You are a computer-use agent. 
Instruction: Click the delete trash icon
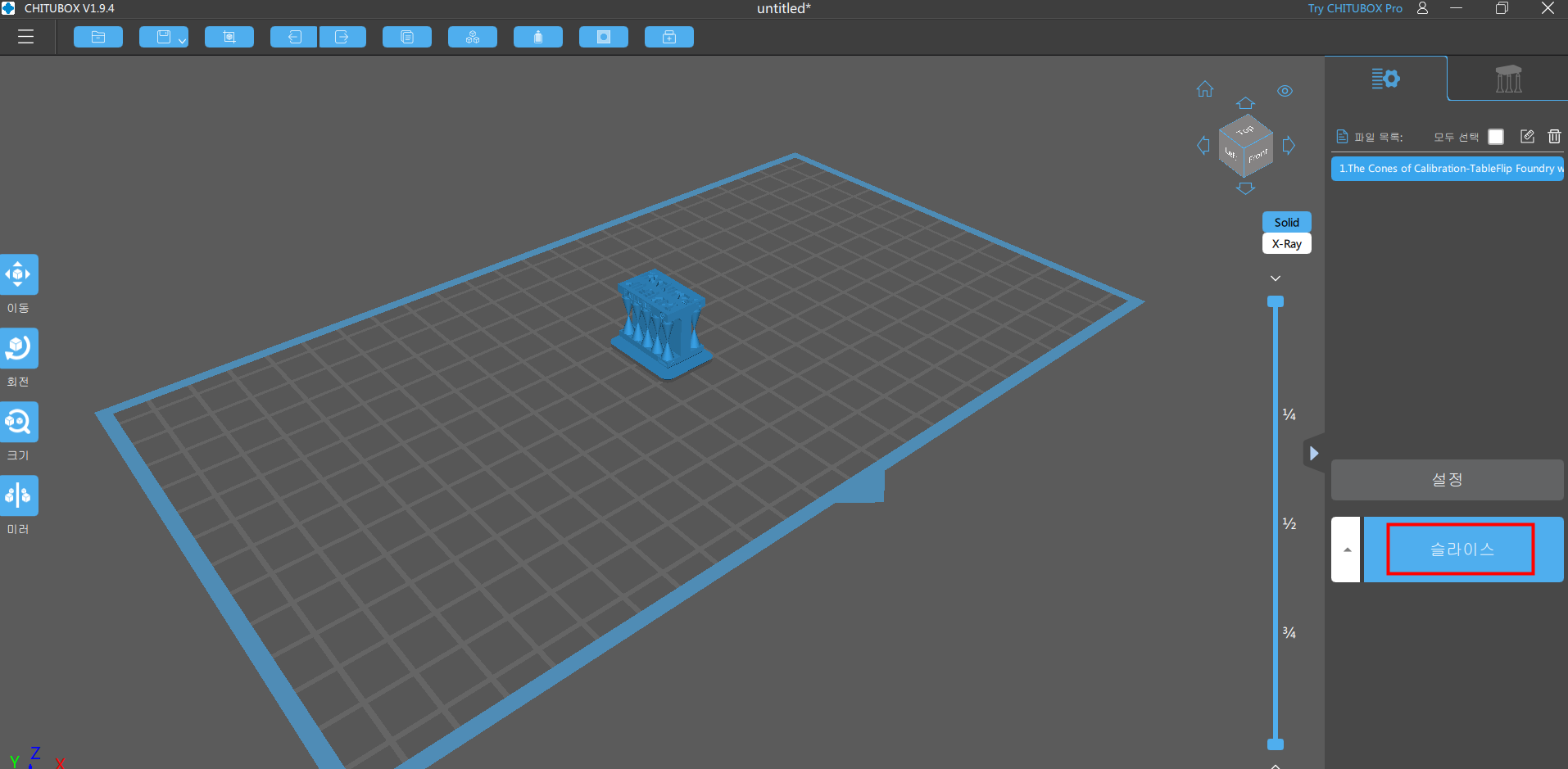coord(1554,137)
